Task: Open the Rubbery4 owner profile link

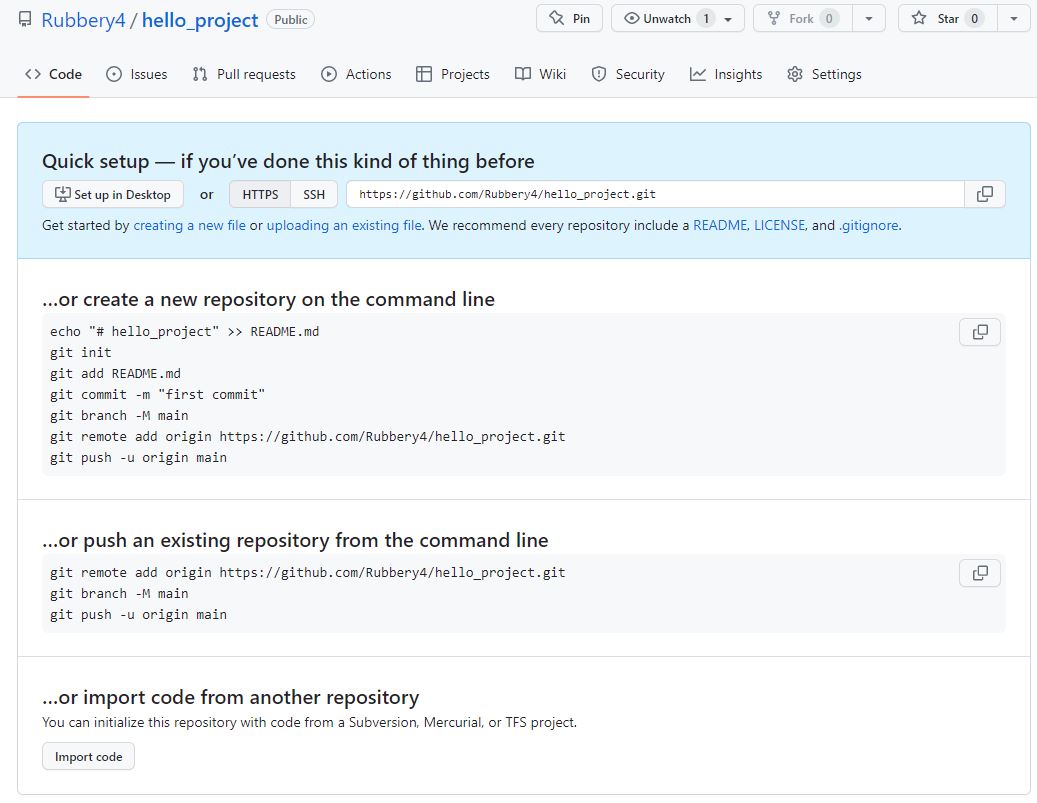Action: (83, 20)
